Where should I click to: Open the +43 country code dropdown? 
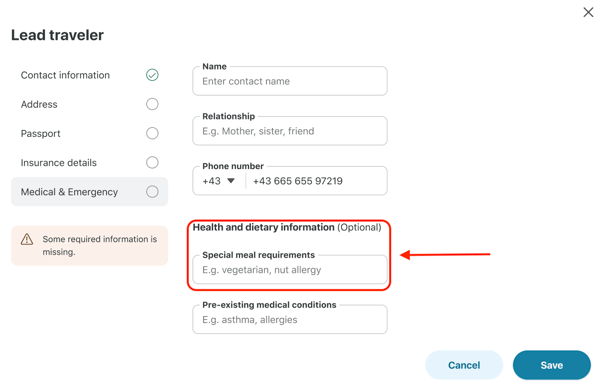(x=219, y=181)
